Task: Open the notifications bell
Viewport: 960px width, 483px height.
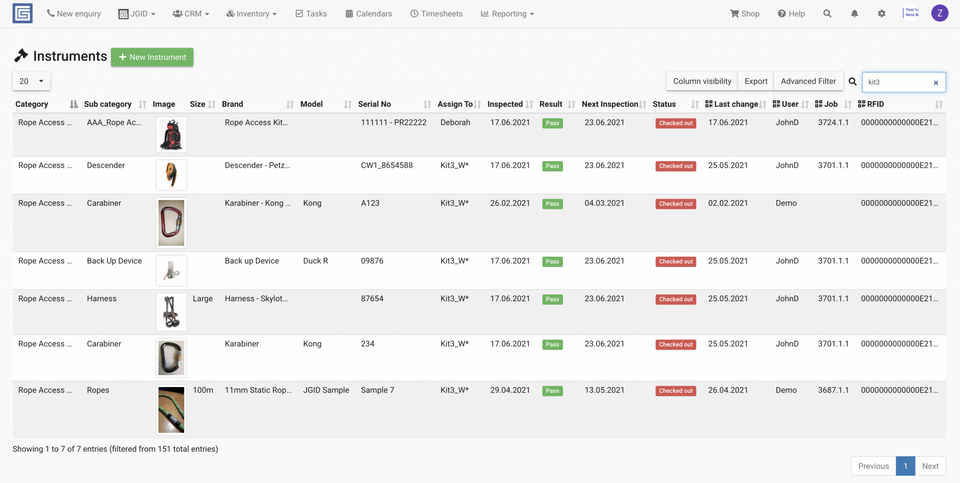Action: pos(854,14)
